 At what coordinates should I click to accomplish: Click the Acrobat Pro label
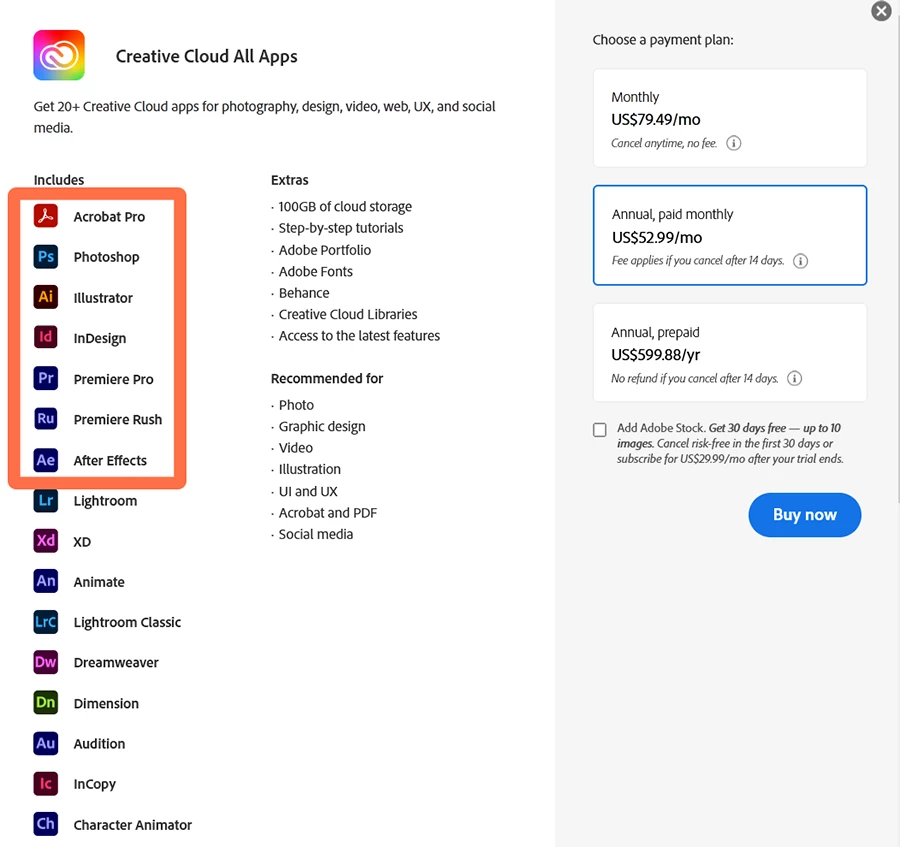click(x=109, y=217)
